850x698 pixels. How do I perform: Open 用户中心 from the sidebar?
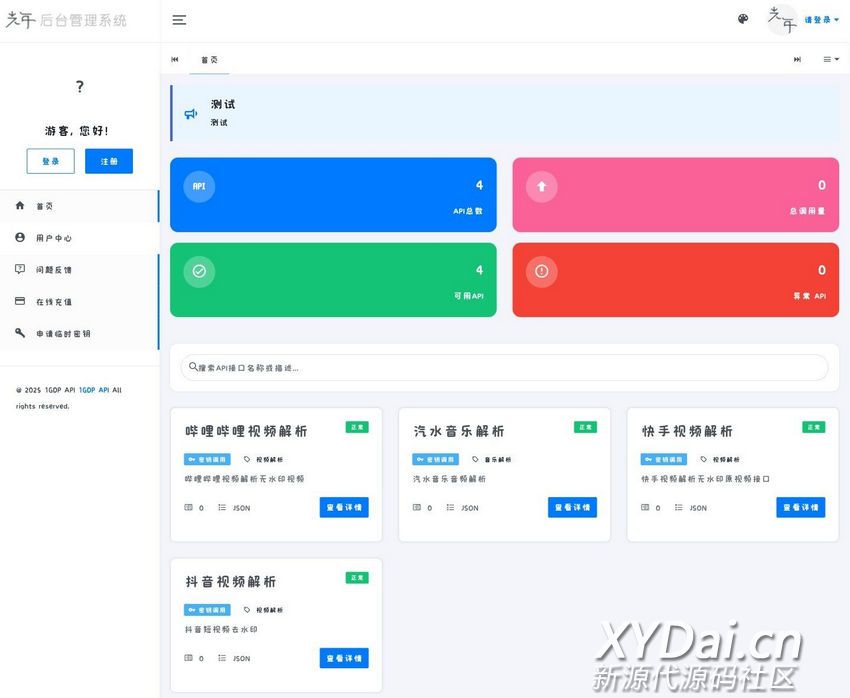pyautogui.click(x=54, y=238)
